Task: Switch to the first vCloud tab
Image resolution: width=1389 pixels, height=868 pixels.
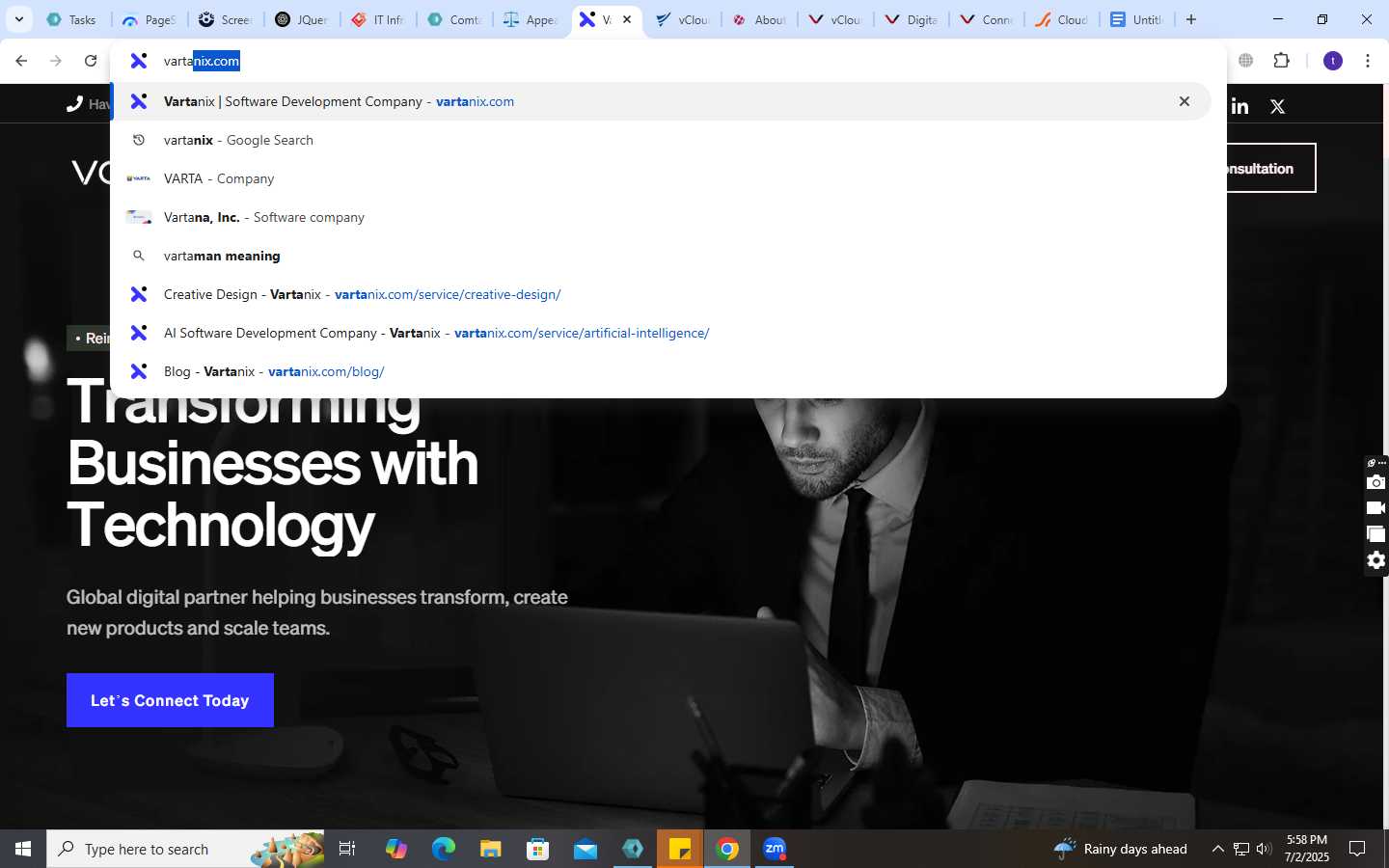Action: (684, 19)
